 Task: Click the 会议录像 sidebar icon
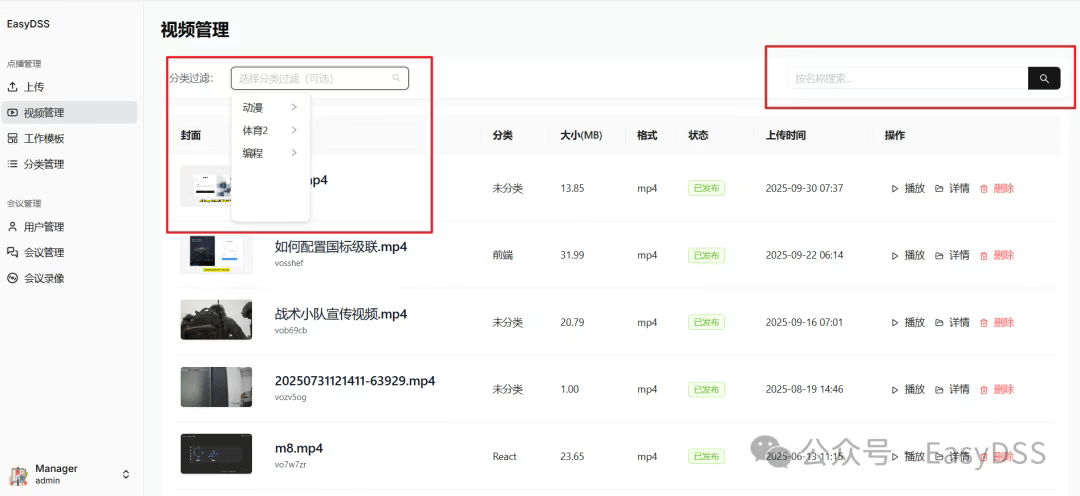coord(13,279)
